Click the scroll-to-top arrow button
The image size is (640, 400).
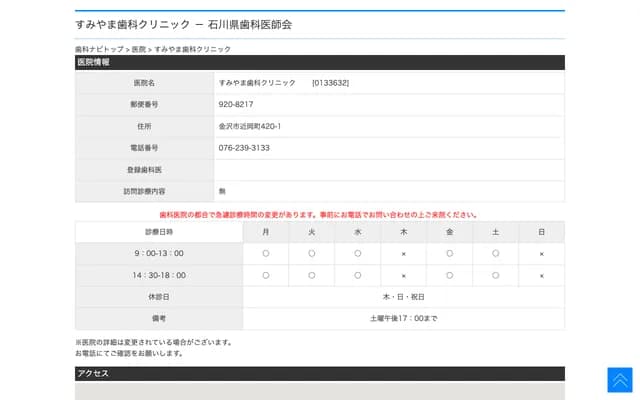(x=620, y=380)
